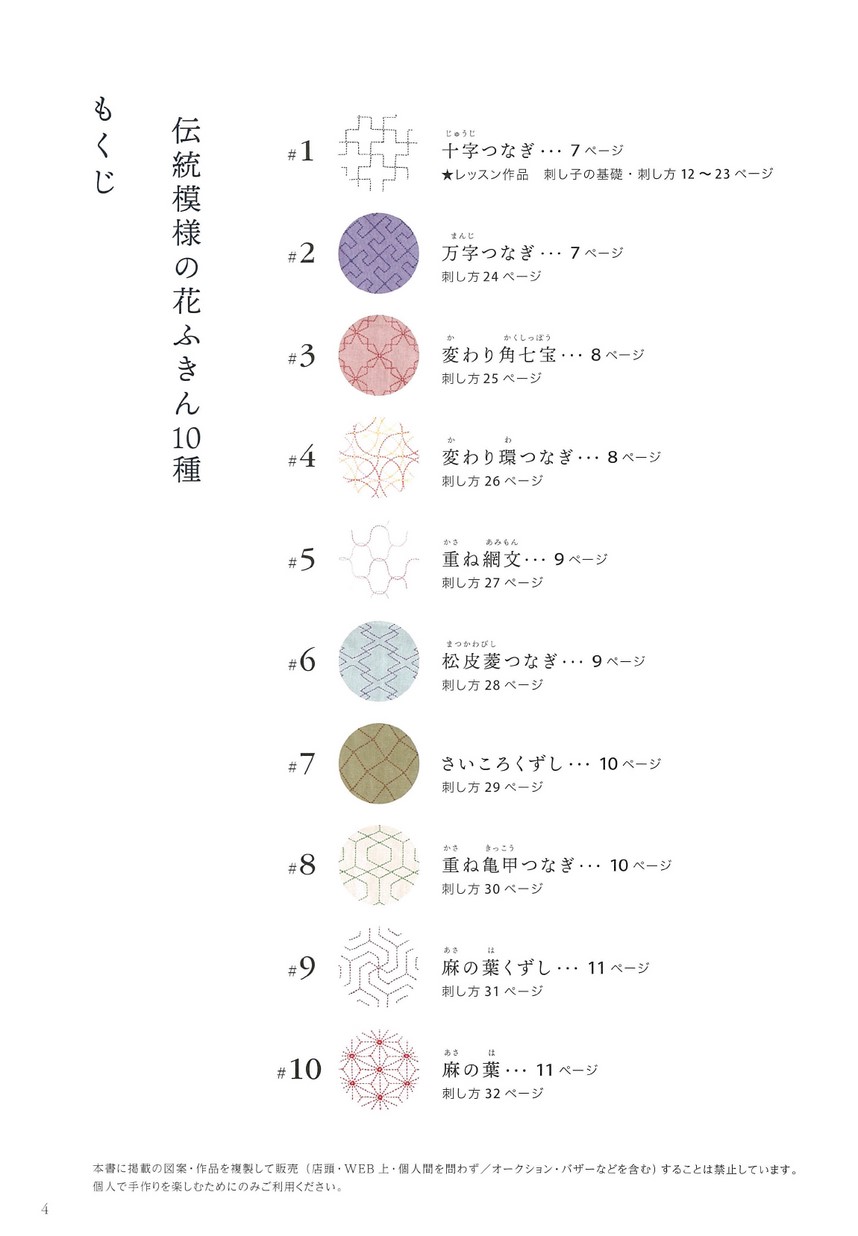
Task: Click the #1 cross-stitch pattern thumbnail
Action: (378, 151)
